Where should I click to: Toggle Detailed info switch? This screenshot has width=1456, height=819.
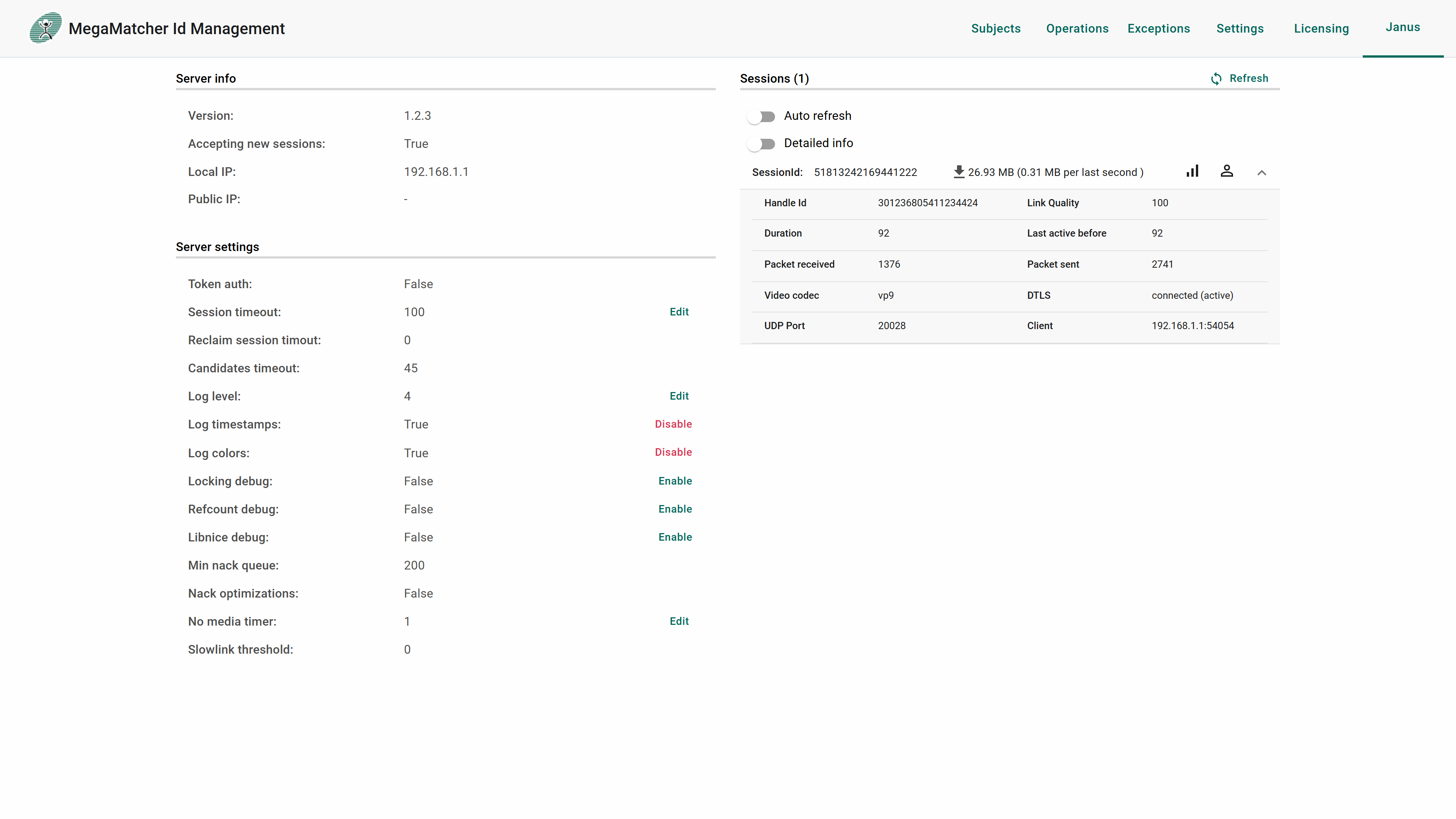[x=761, y=144]
